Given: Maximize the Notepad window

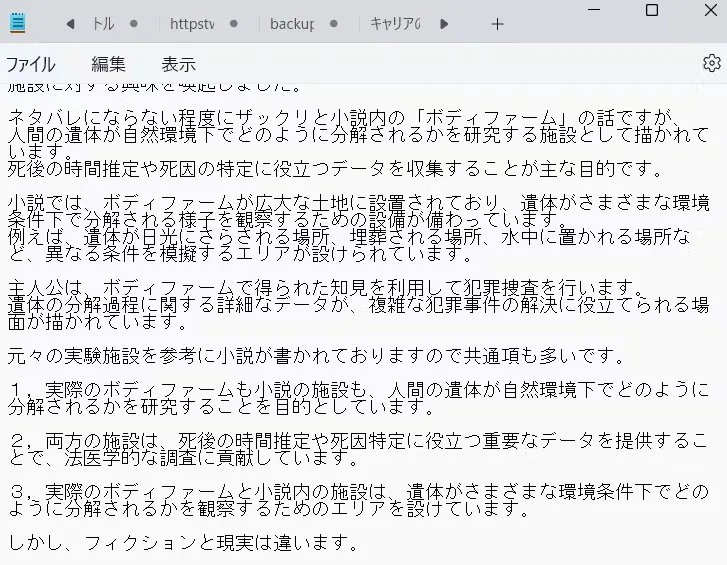Looking at the screenshot, I should point(652,10).
